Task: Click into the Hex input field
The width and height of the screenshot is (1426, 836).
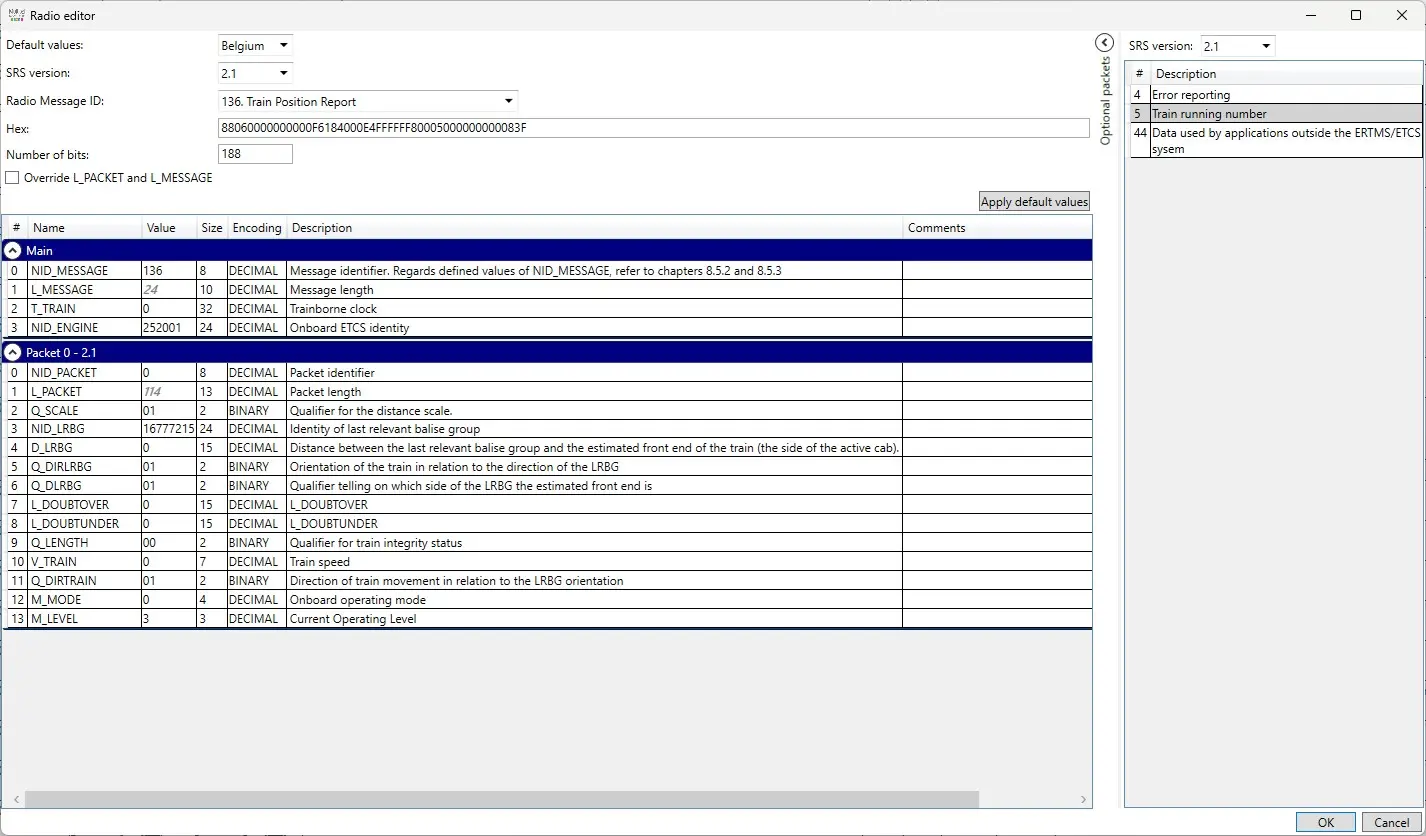Action: (x=653, y=128)
